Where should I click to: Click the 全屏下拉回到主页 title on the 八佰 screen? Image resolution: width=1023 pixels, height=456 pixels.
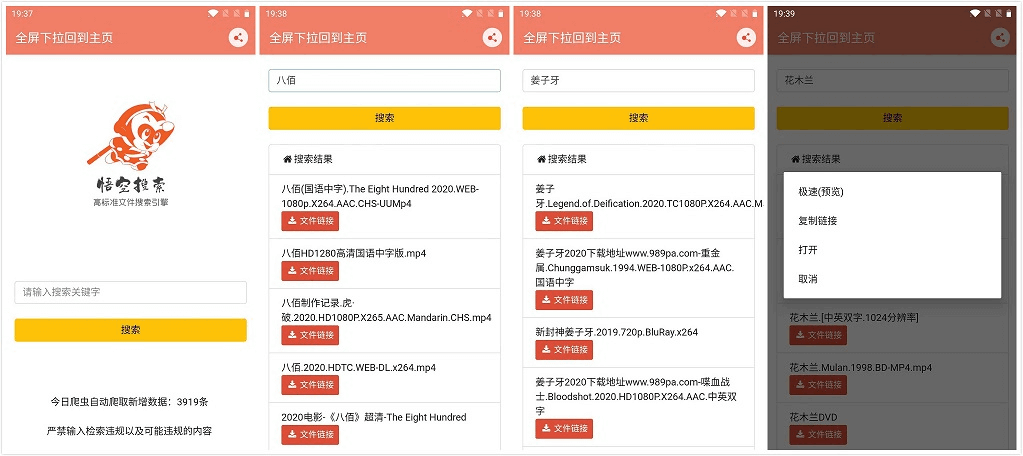318,38
